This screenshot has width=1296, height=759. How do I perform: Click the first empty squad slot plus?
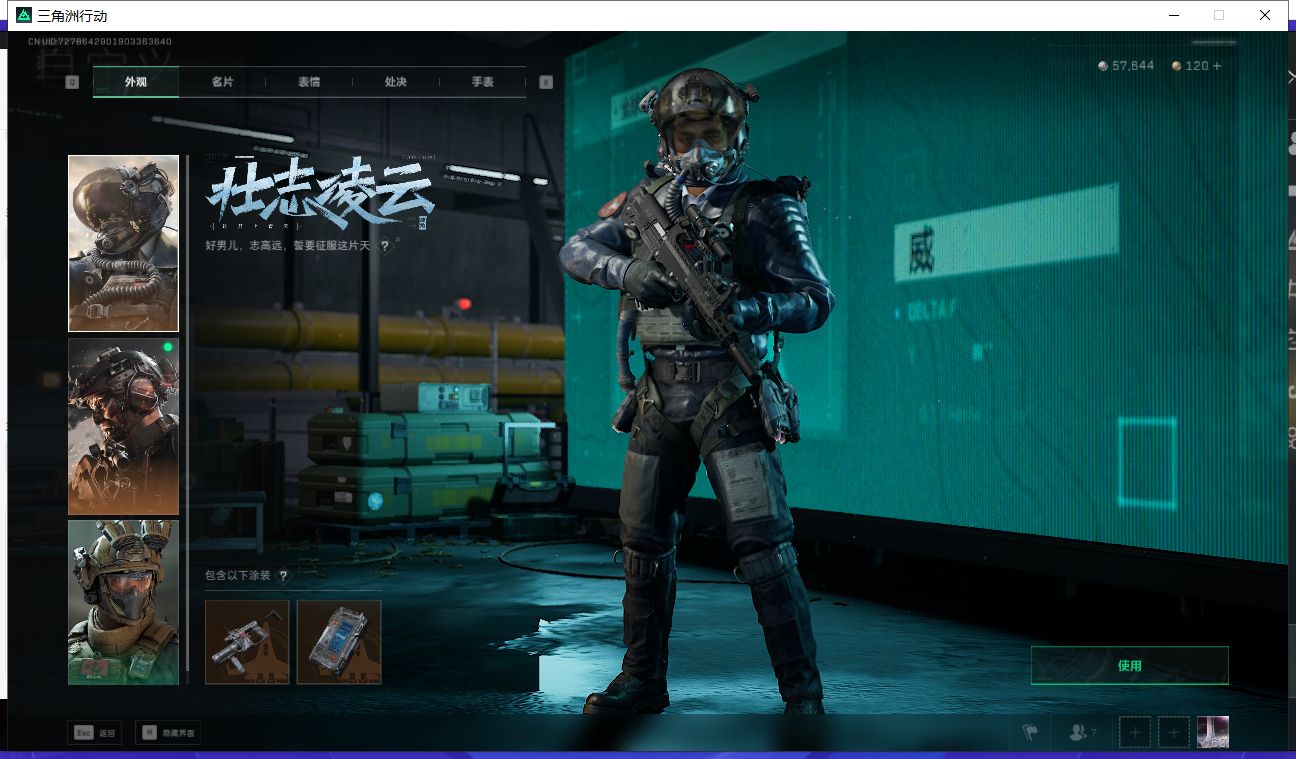1135,733
